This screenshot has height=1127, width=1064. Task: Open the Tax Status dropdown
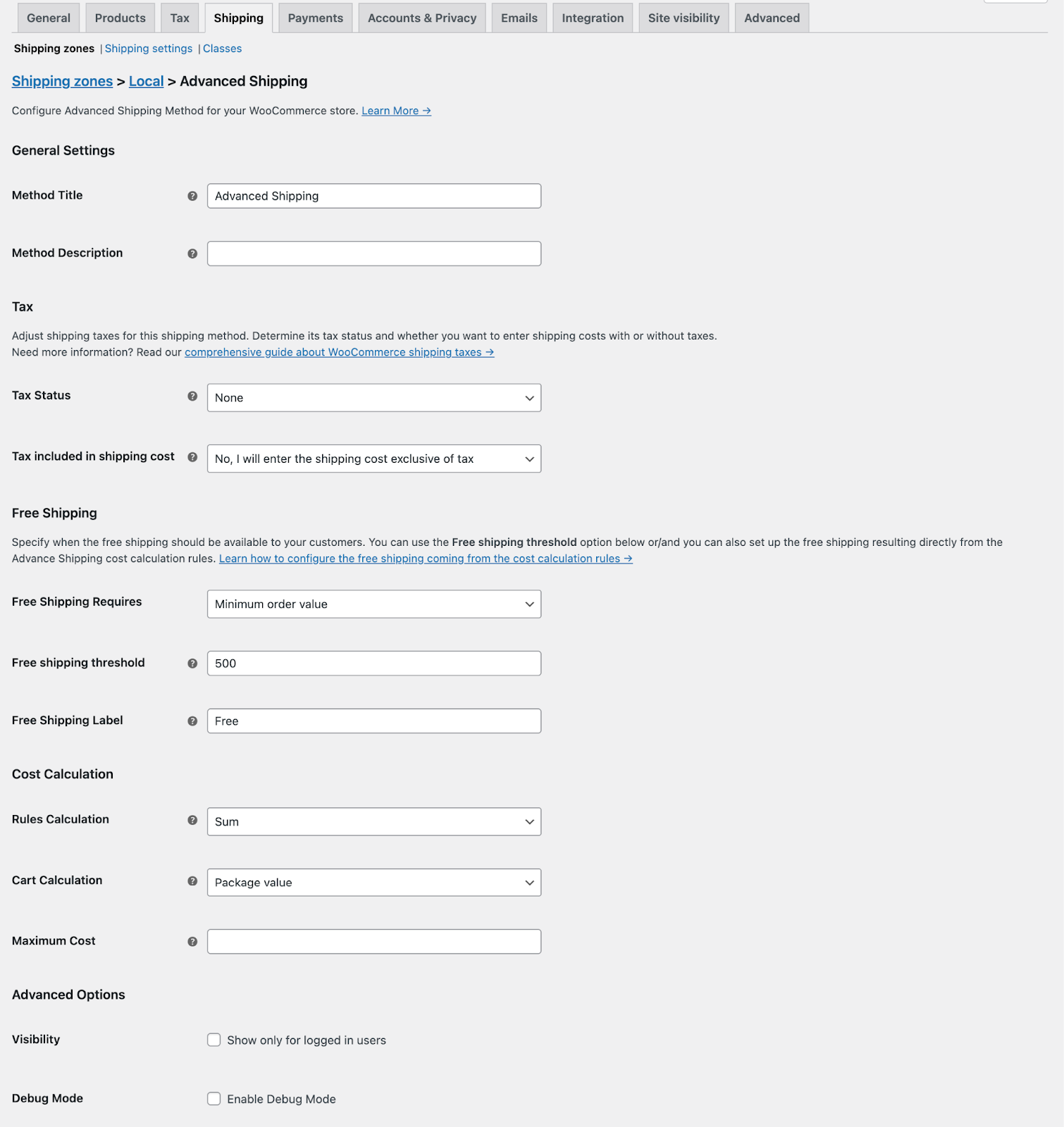[x=373, y=398]
